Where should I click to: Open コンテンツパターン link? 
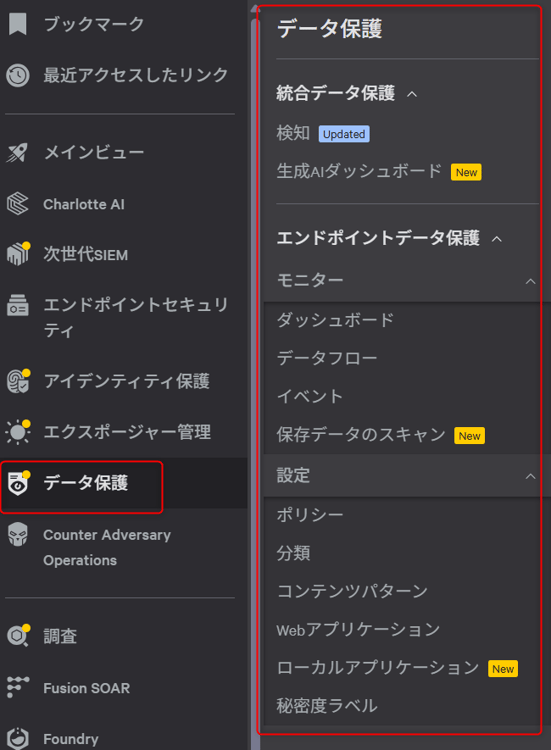click(352, 591)
